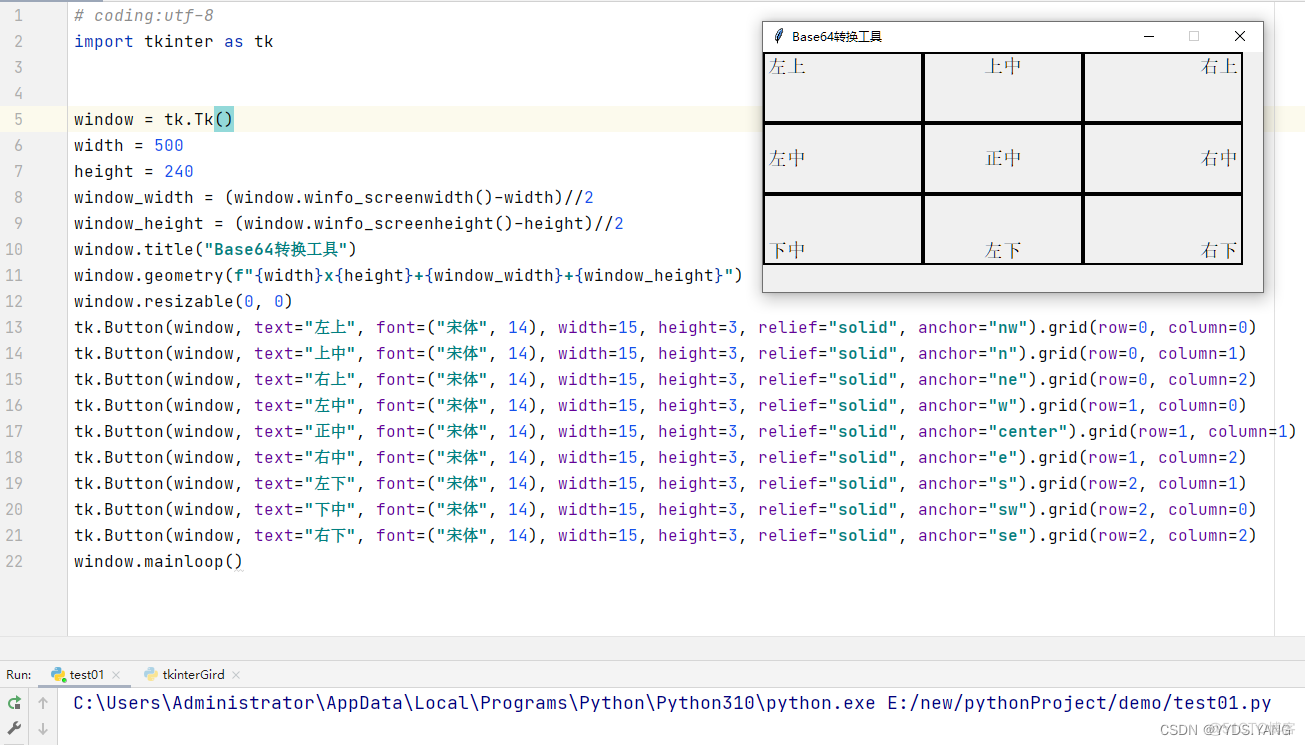
Task: Click the '# coding:utf-8' comment line
Action: click(x=144, y=16)
